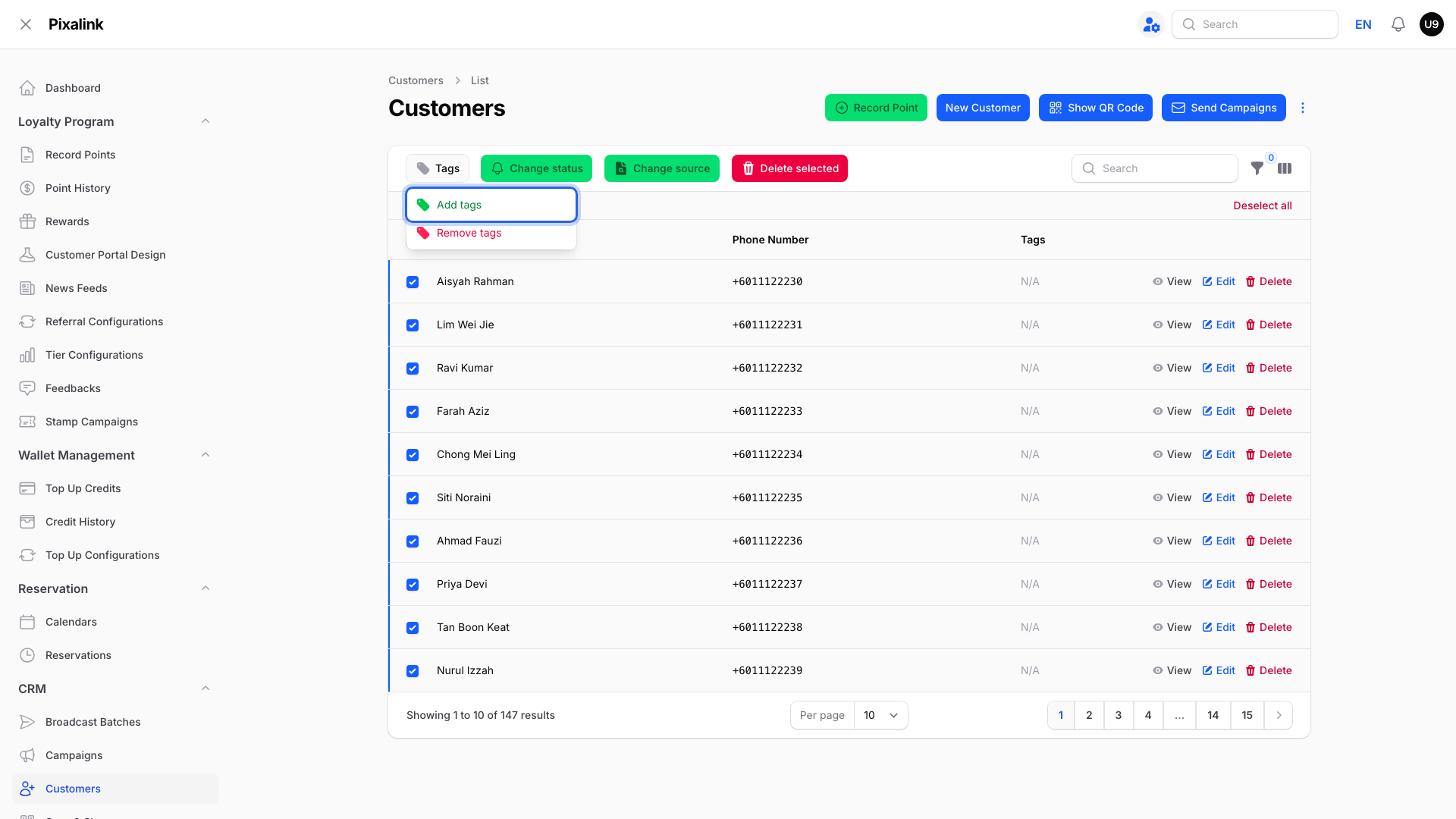
Task: Close the sidebar with the X icon
Action: point(26,24)
